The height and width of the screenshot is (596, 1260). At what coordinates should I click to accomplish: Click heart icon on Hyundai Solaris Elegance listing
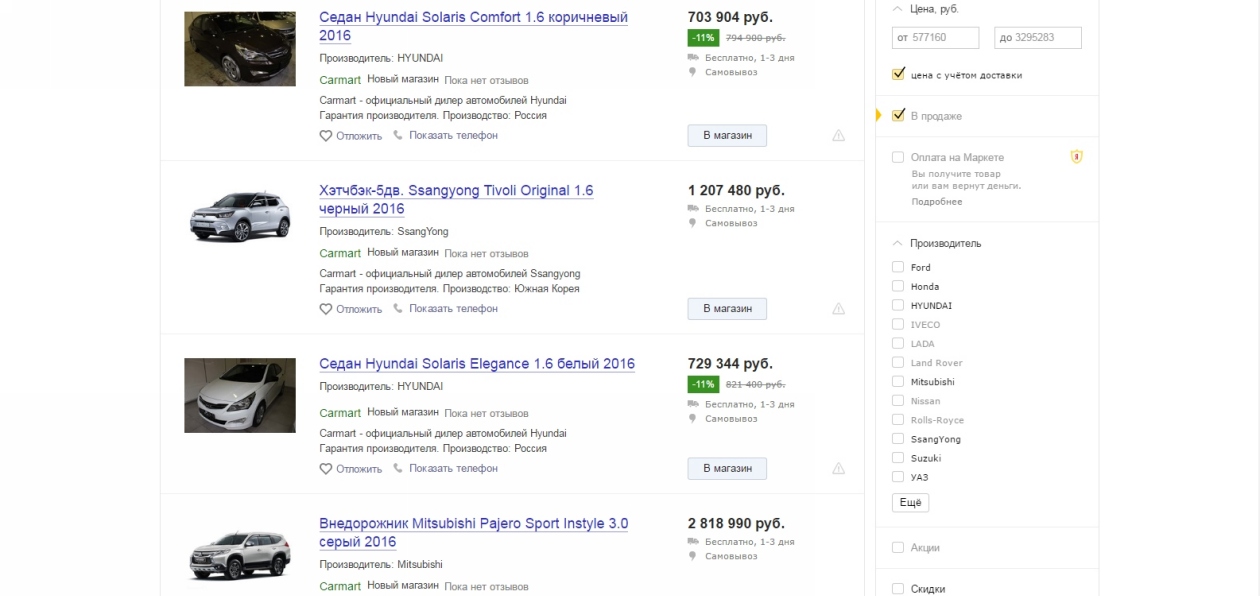(x=326, y=469)
